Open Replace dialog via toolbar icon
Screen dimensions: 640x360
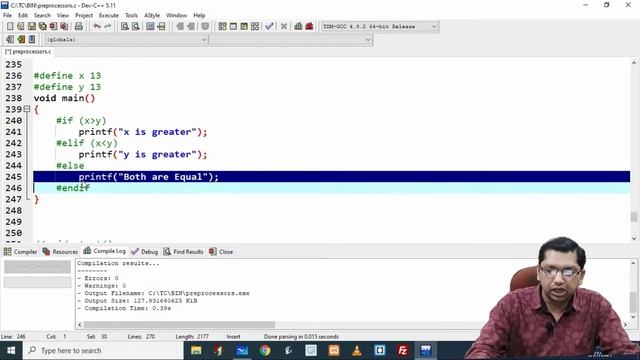pyautogui.click(x=136, y=27)
